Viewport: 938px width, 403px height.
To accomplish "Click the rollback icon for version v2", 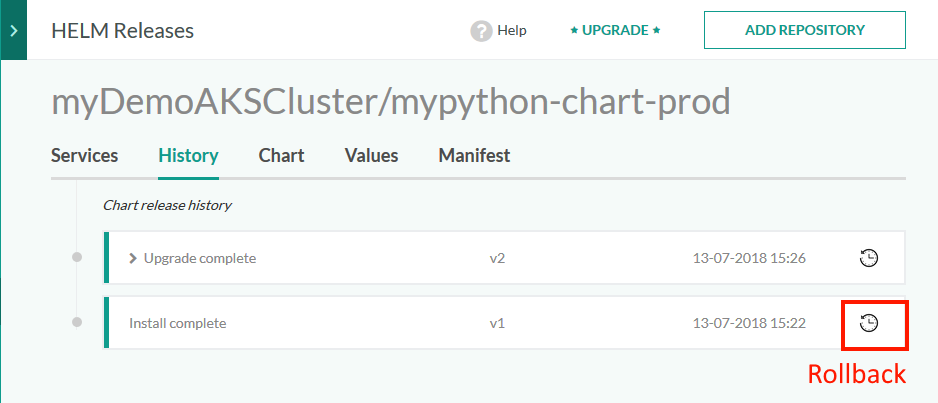I will tap(869, 258).
